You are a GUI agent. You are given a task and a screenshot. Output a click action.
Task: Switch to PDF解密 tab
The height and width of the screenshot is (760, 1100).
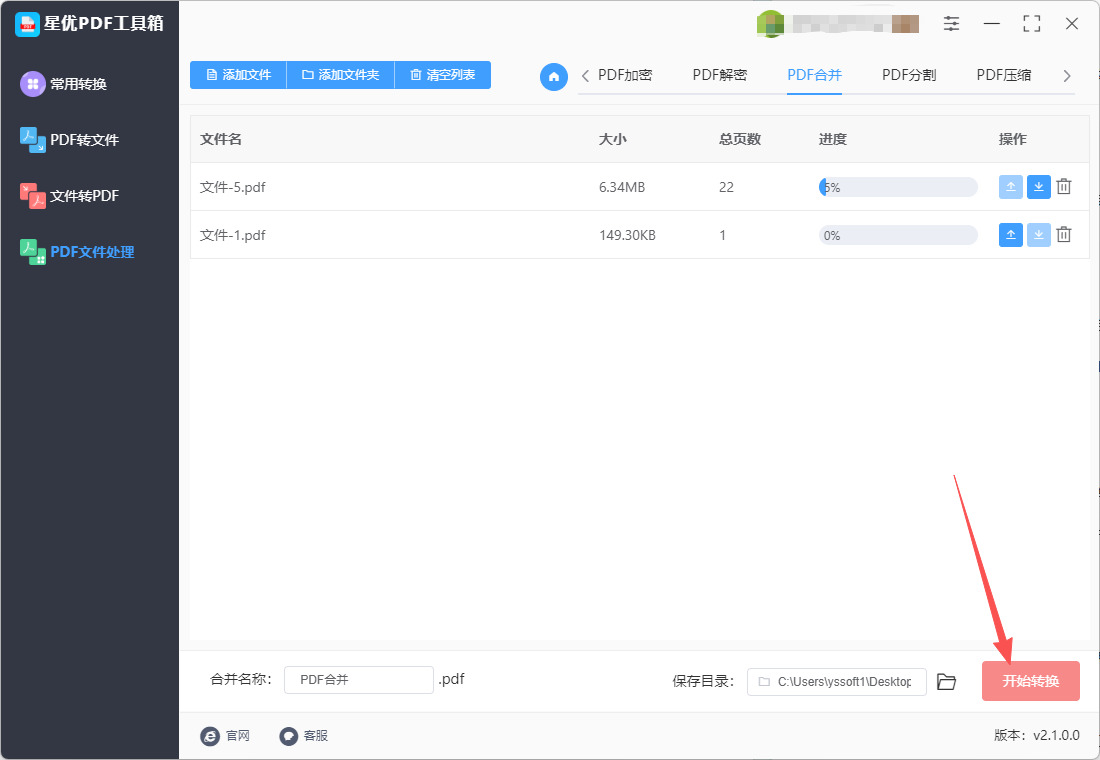click(x=720, y=75)
